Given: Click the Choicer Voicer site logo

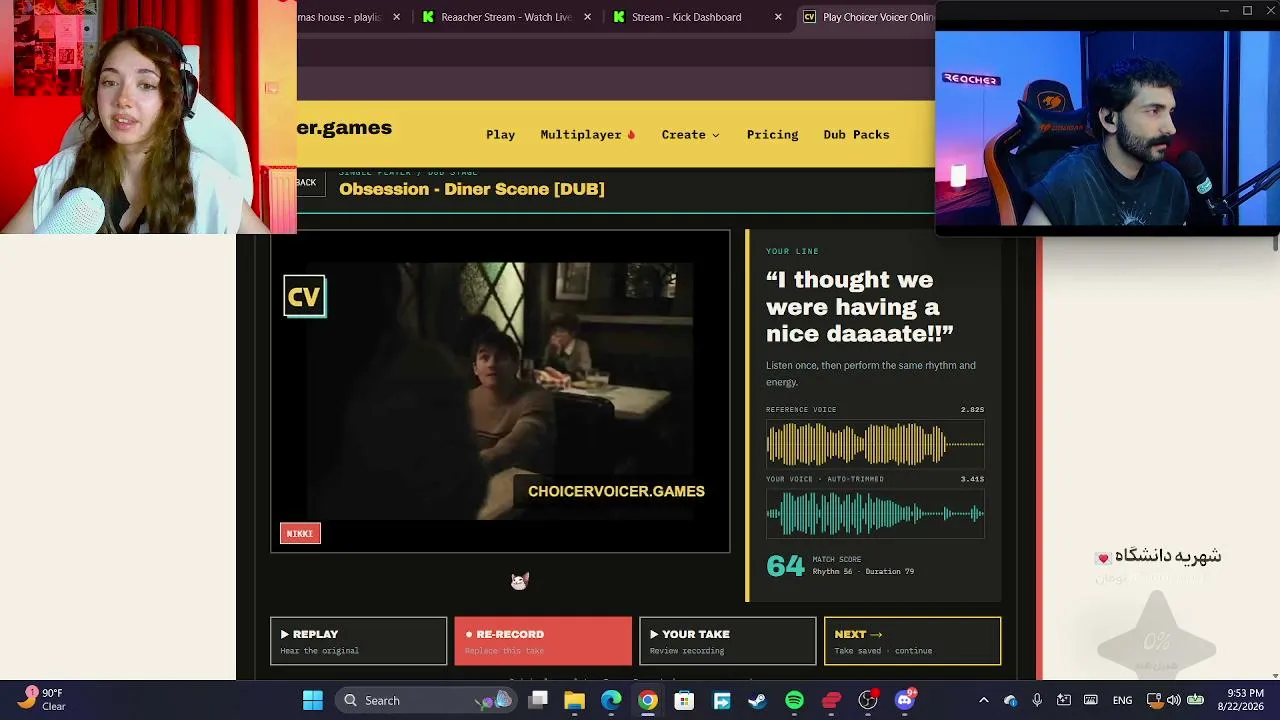Looking at the screenshot, I should pos(344,128).
